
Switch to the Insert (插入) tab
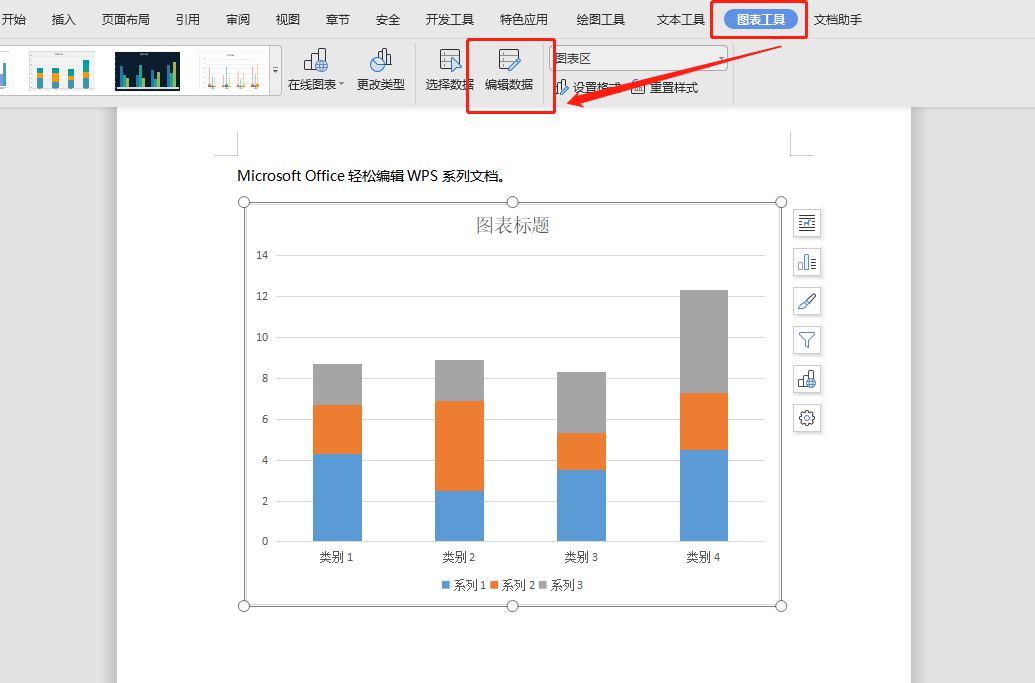click(x=64, y=20)
